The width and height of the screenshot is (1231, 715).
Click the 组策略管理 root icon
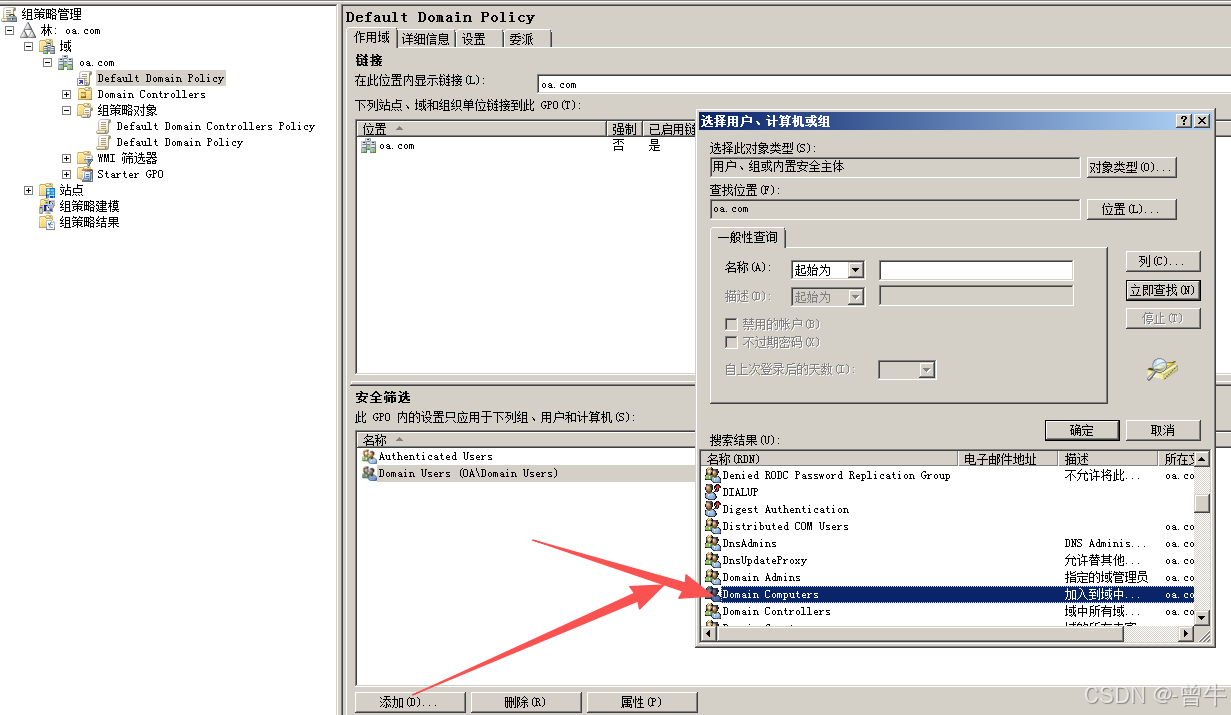10,14
